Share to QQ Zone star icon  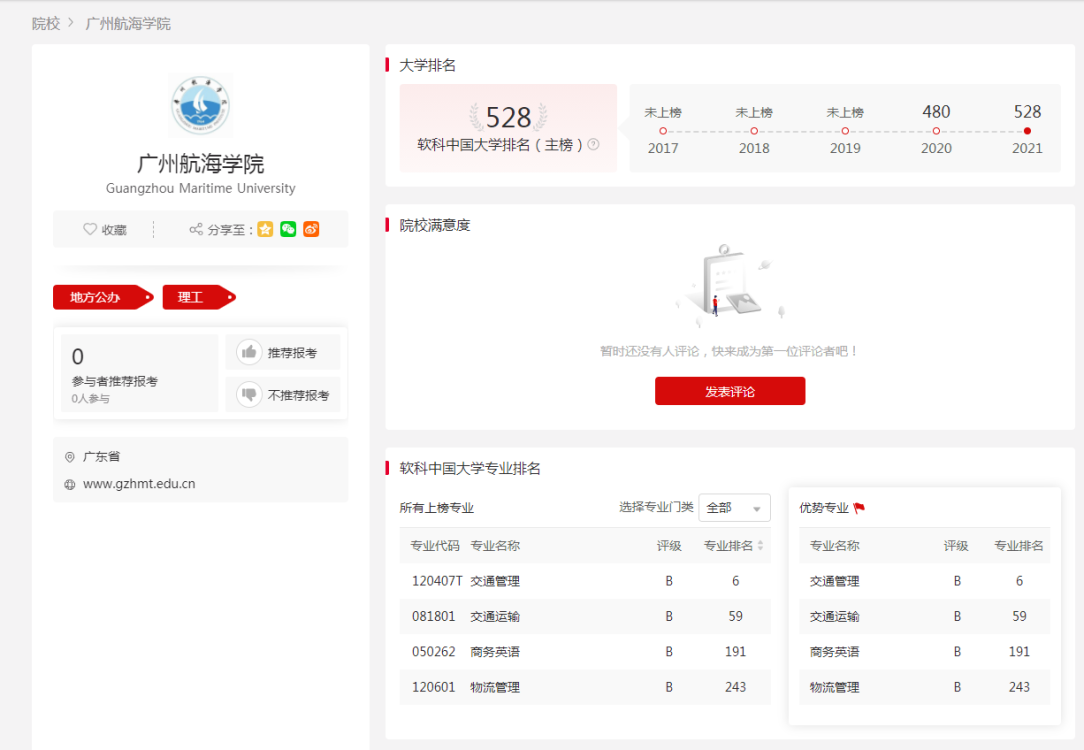click(x=265, y=229)
